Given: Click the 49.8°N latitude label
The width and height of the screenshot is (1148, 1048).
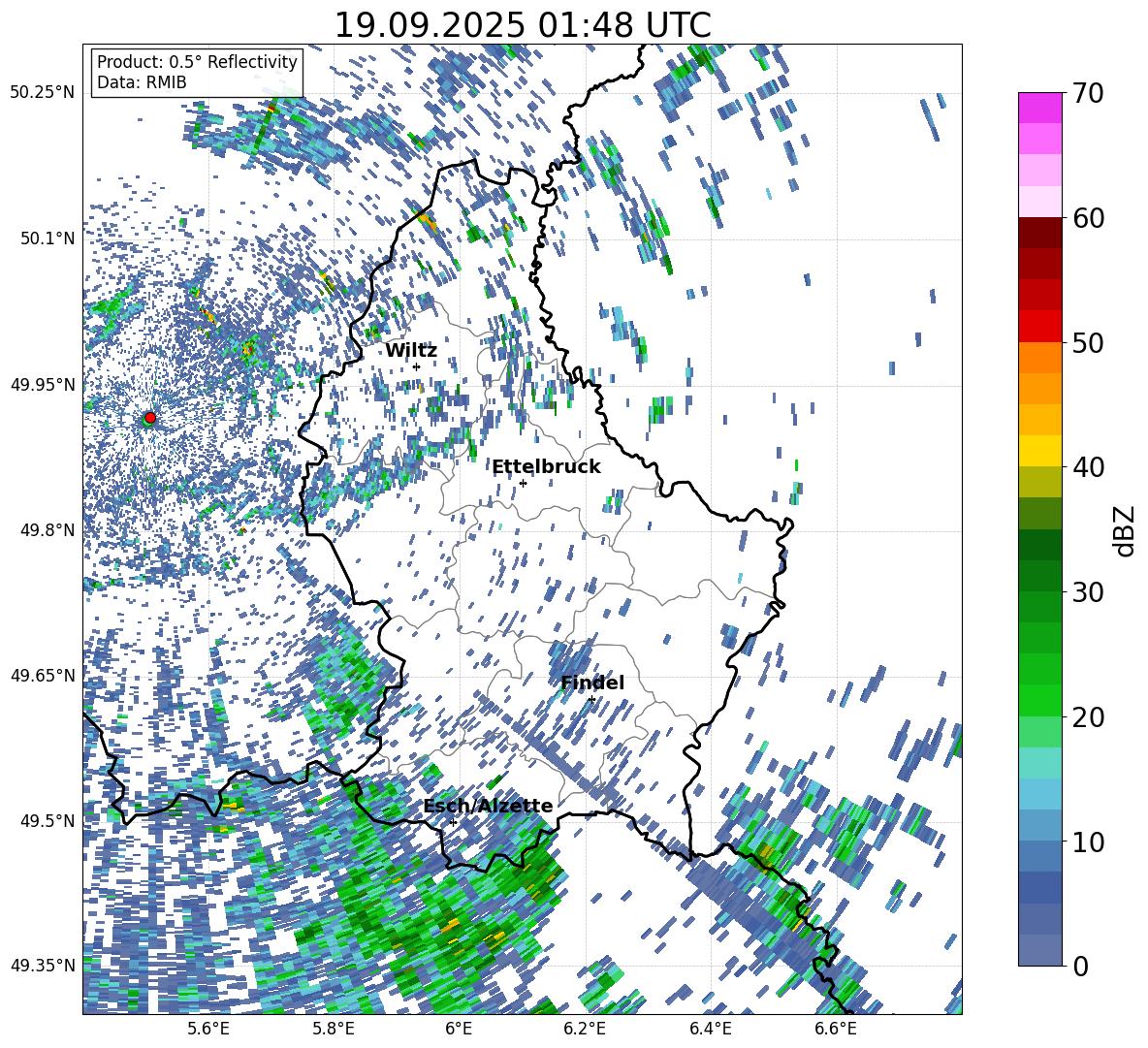Looking at the screenshot, I should [48, 530].
